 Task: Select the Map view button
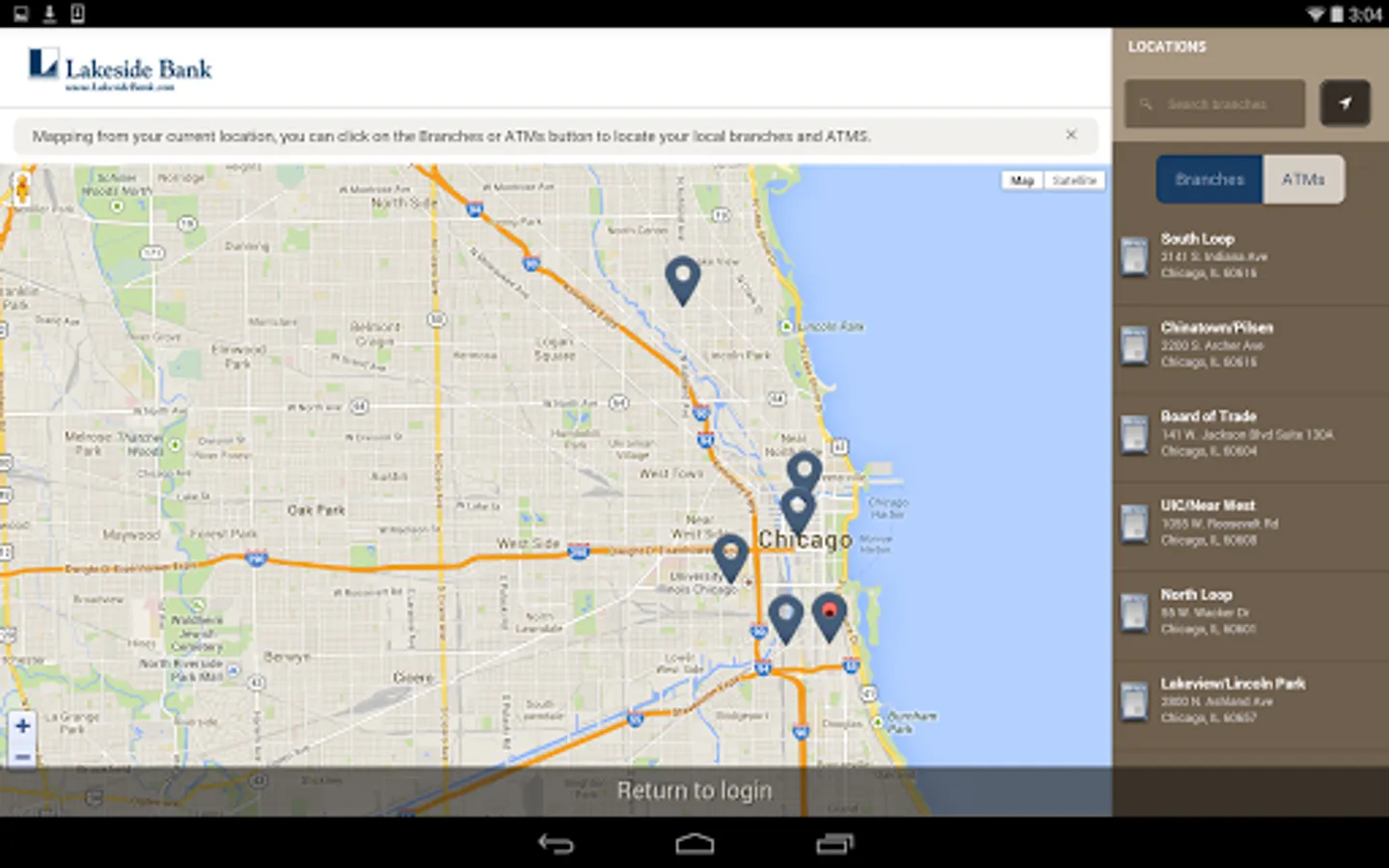pos(1022,180)
